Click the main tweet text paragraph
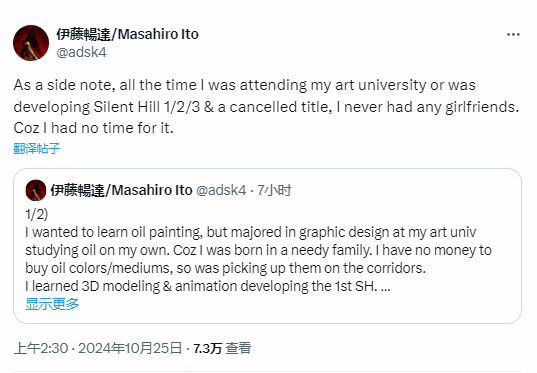 266,107
